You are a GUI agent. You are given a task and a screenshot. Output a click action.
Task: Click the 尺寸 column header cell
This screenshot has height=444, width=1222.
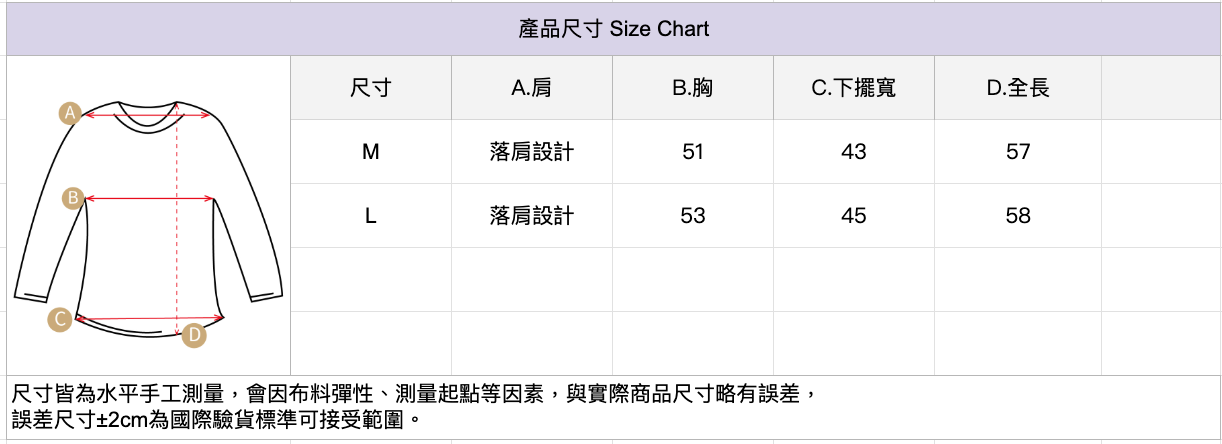pyautogui.click(x=370, y=88)
